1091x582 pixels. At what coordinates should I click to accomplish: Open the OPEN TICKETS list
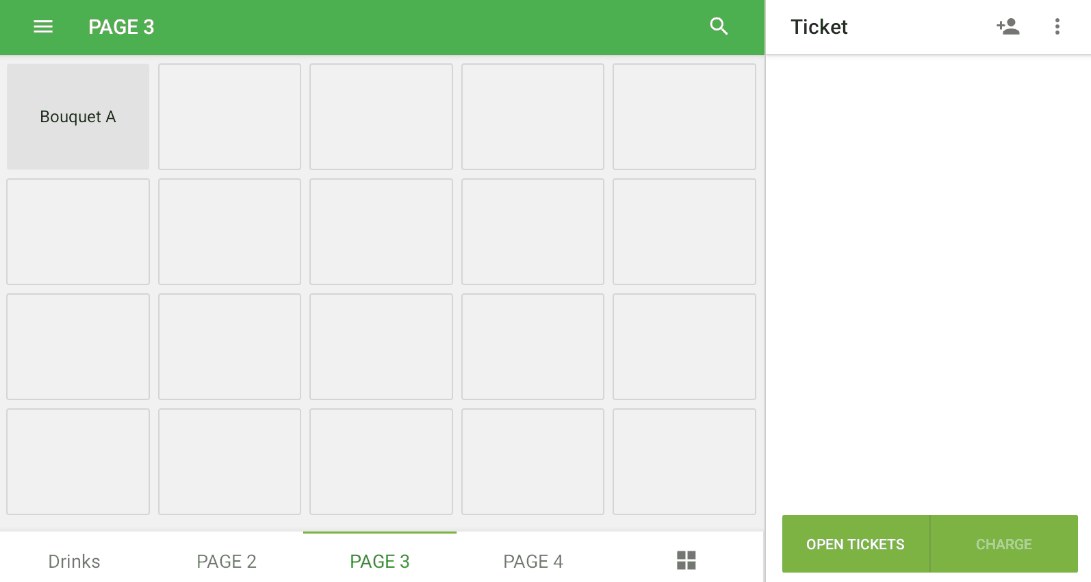[x=855, y=544]
